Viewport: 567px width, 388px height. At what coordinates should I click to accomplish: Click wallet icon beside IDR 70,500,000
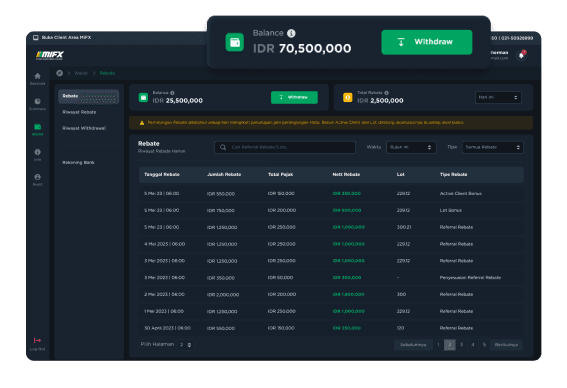tap(235, 43)
